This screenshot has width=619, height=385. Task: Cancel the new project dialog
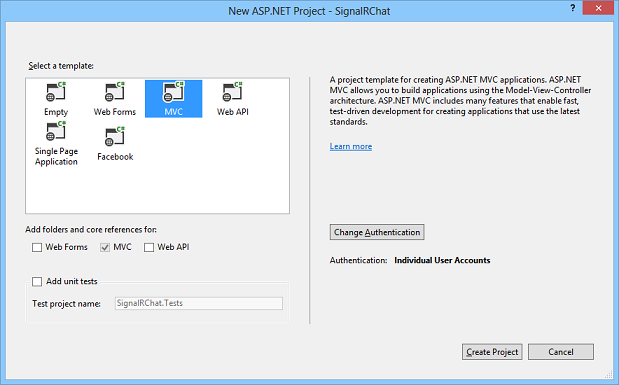[x=561, y=352]
